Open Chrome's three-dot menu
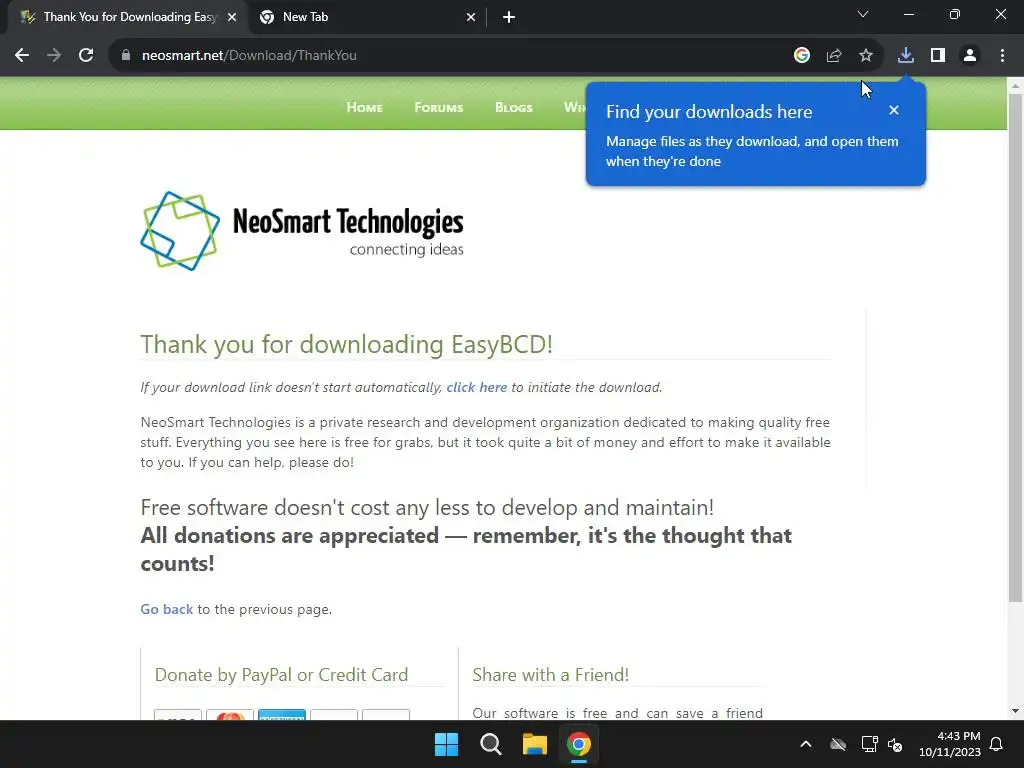The width and height of the screenshot is (1024, 768). 1002,56
